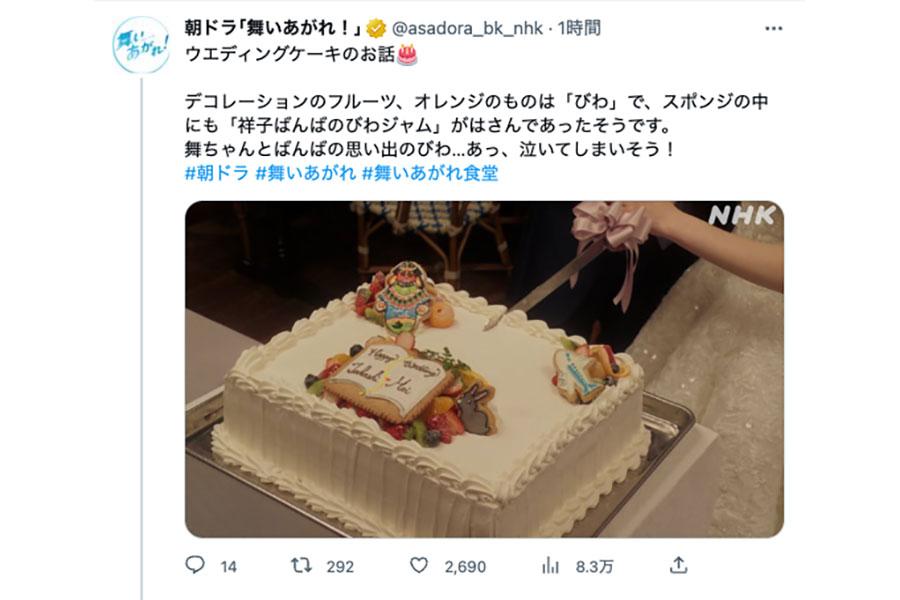
Task: Open view analytics bar chart icon
Action: click(550, 566)
